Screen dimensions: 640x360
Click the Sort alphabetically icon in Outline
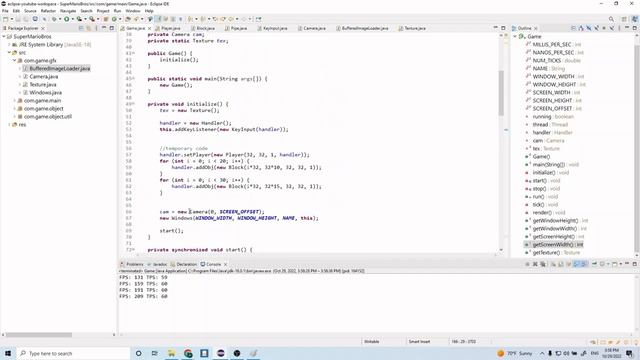[x=581, y=28]
